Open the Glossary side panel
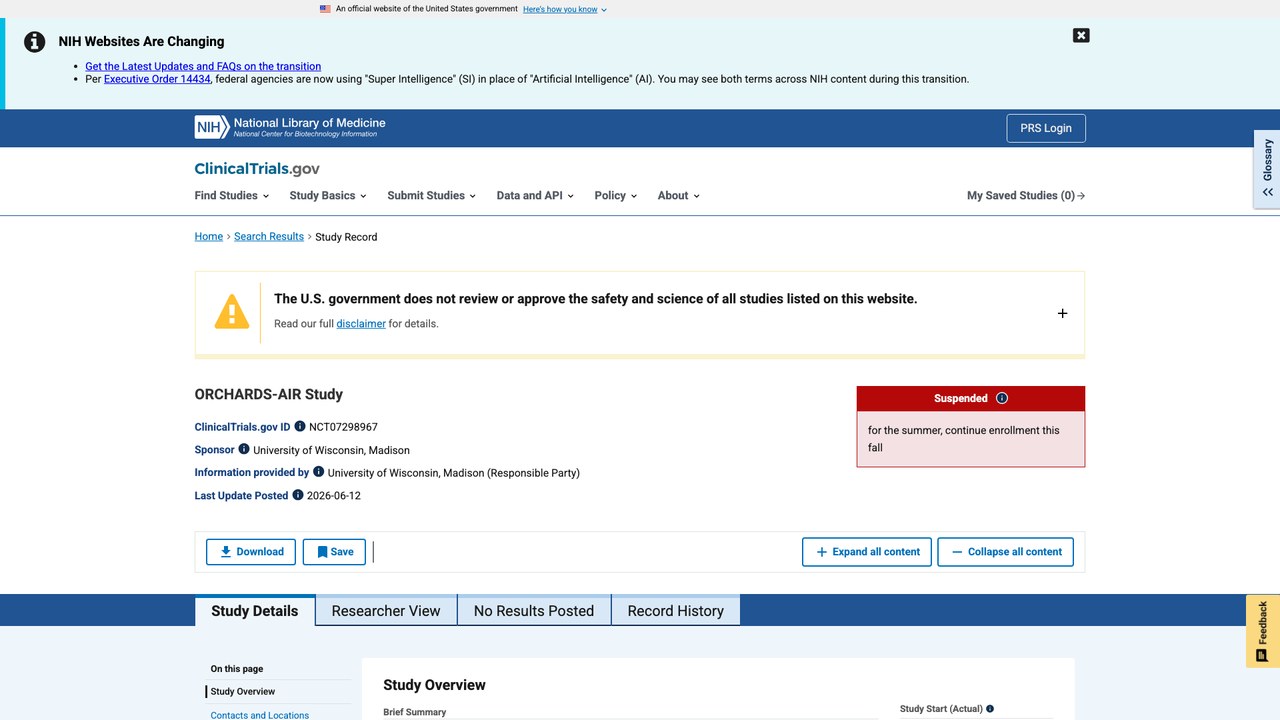 [1267, 169]
